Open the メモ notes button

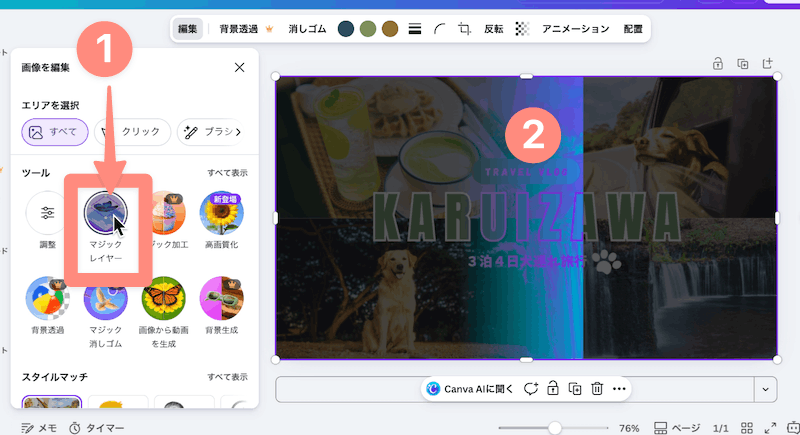pos(39,428)
